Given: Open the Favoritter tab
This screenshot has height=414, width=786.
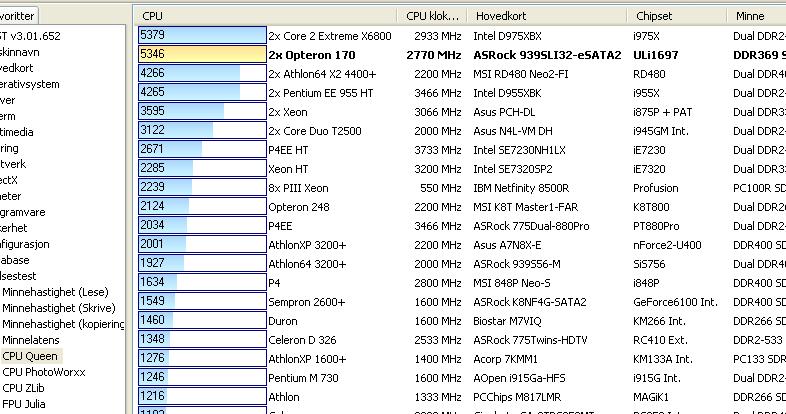Looking at the screenshot, I should click(19, 16).
